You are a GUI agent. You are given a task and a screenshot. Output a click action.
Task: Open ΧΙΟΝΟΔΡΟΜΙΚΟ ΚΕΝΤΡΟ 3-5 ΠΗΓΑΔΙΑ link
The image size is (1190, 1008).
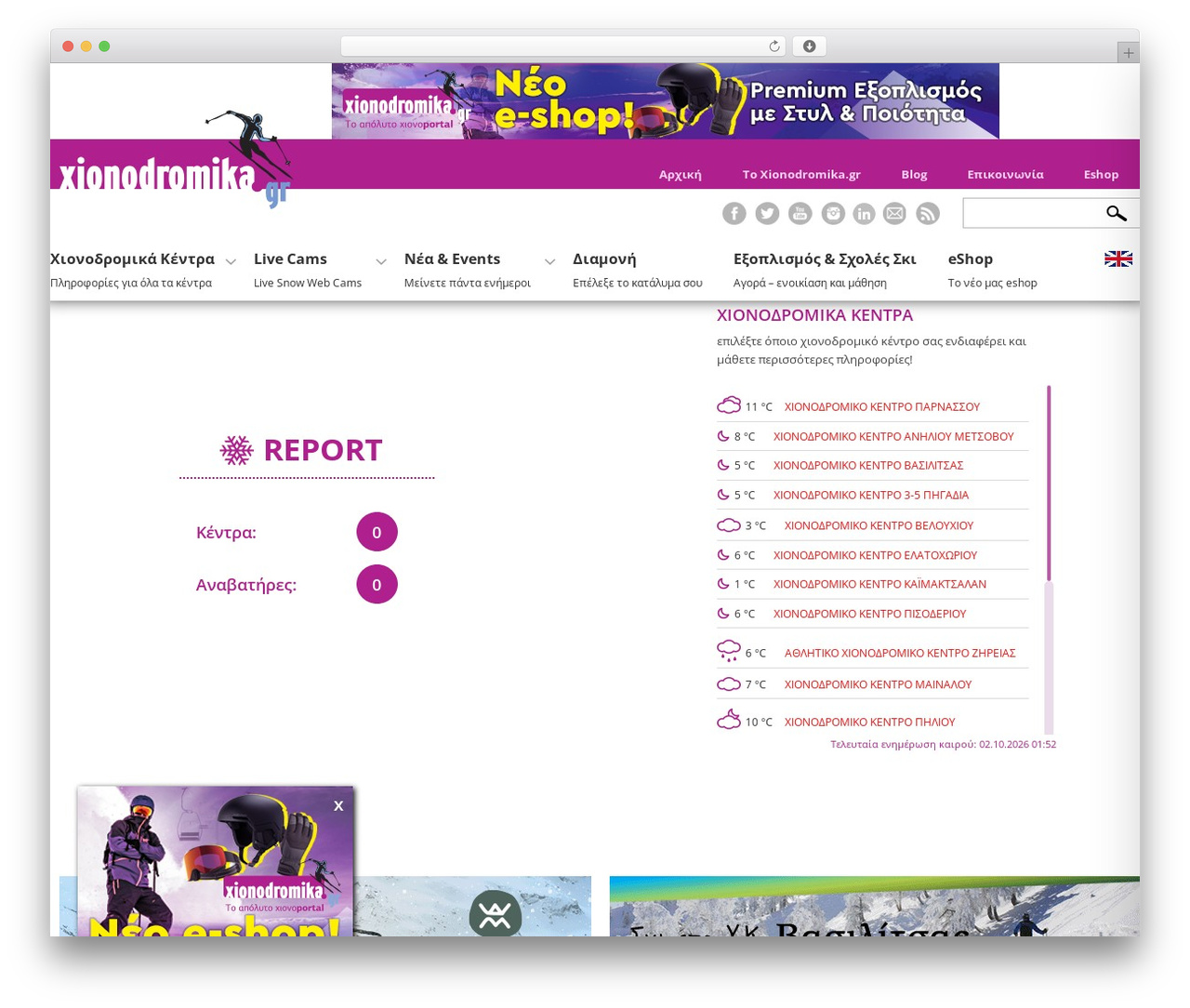click(871, 495)
